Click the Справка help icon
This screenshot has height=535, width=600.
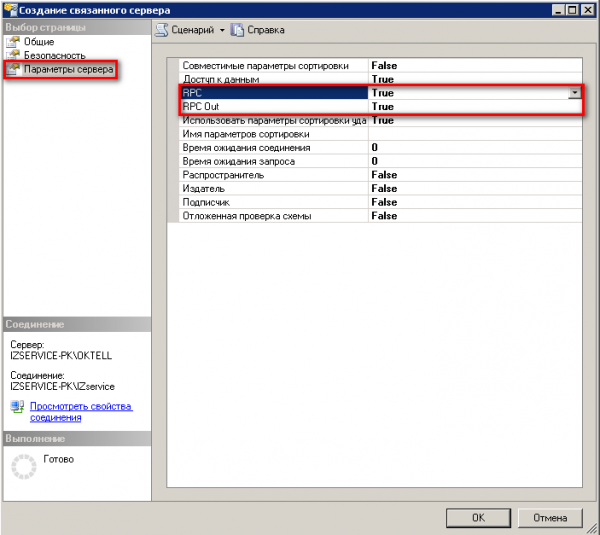(x=237, y=30)
